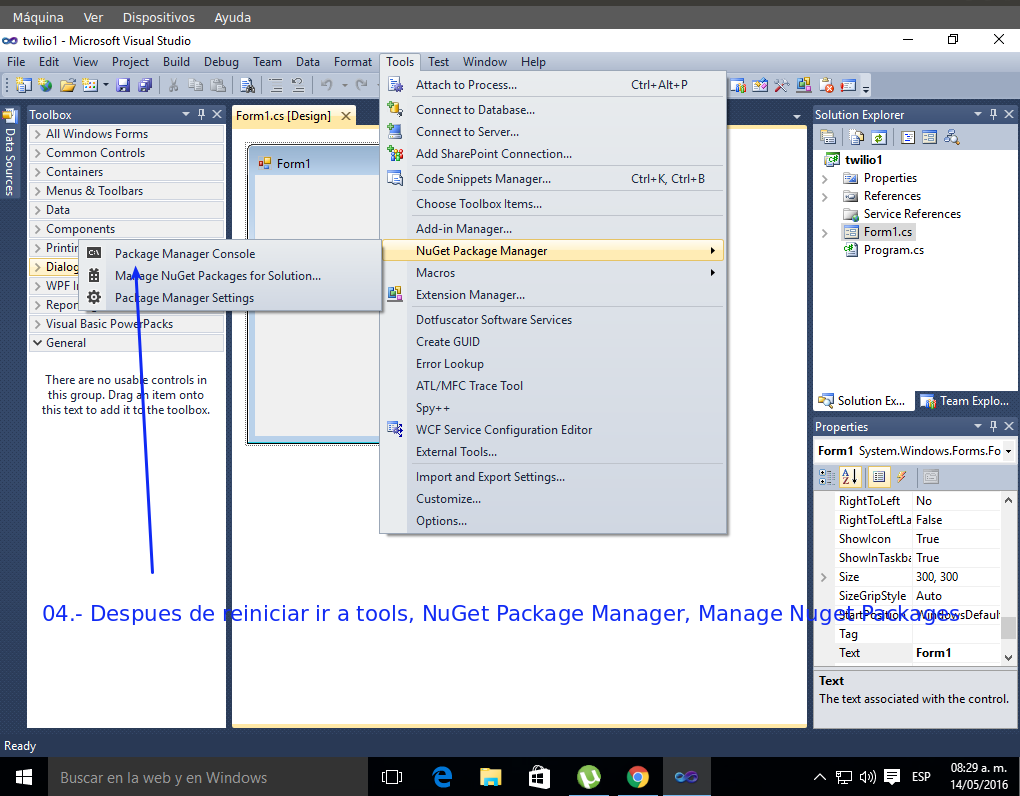Toggle auto-hide pin on Properties panel

click(993, 426)
